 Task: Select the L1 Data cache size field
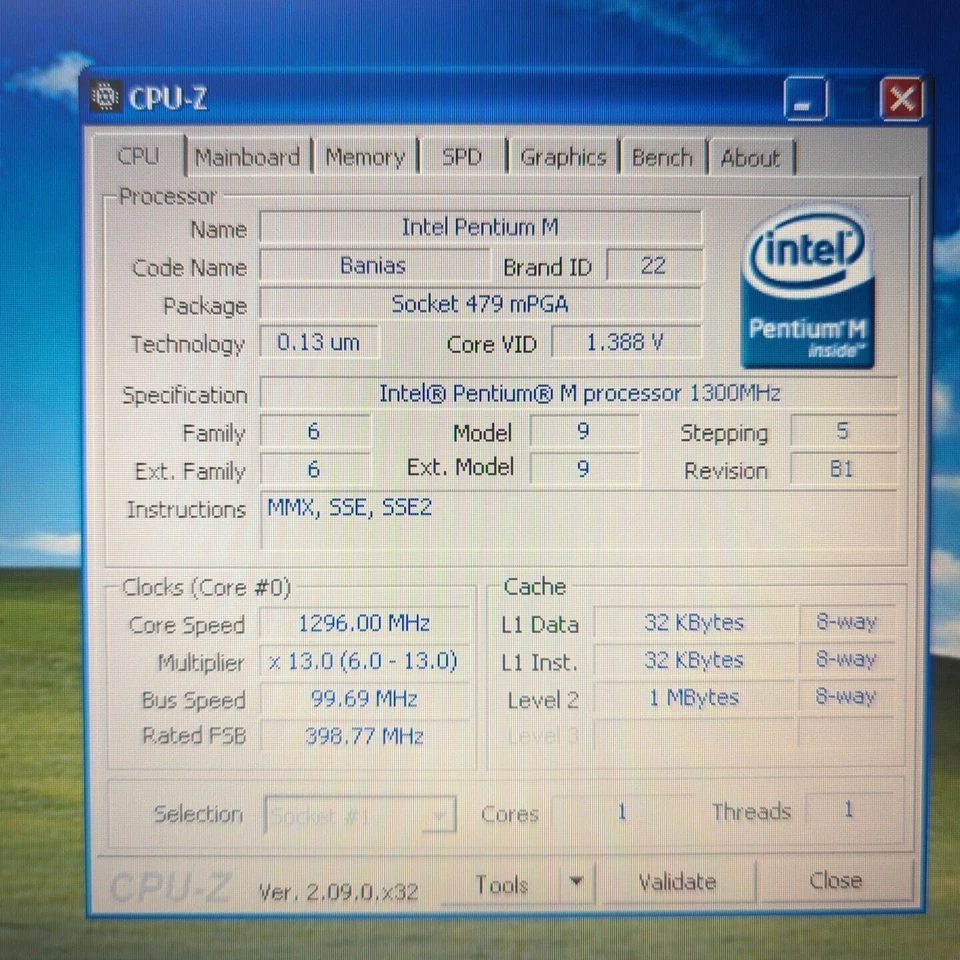(x=694, y=622)
